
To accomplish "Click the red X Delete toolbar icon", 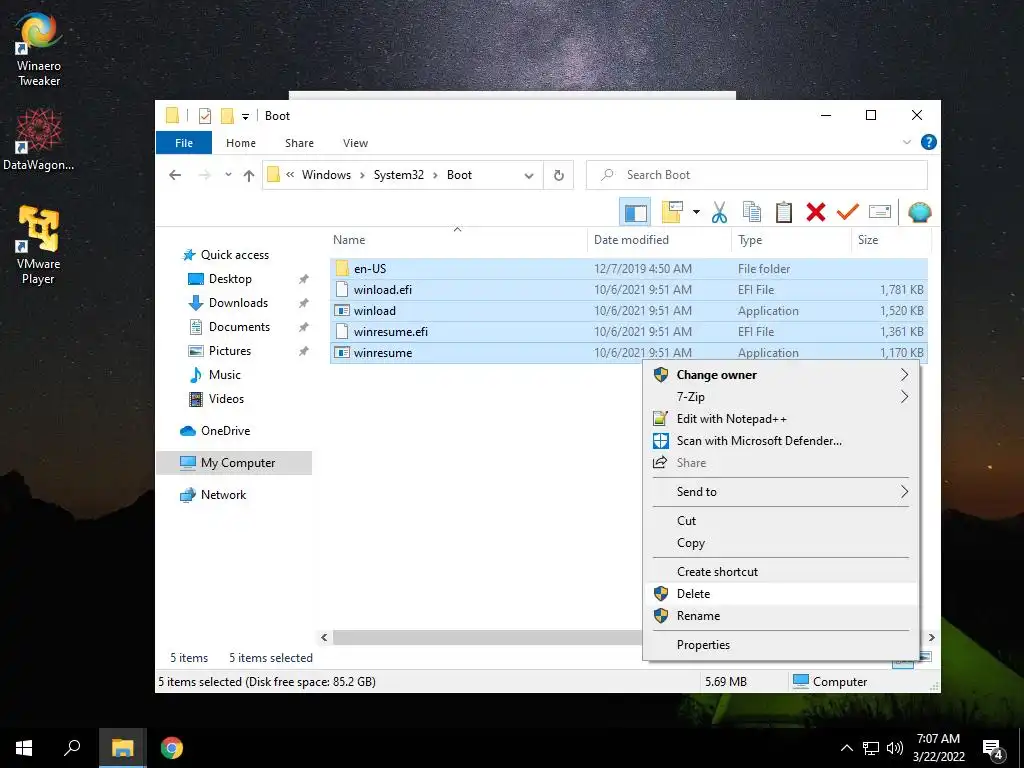I will click(x=816, y=212).
